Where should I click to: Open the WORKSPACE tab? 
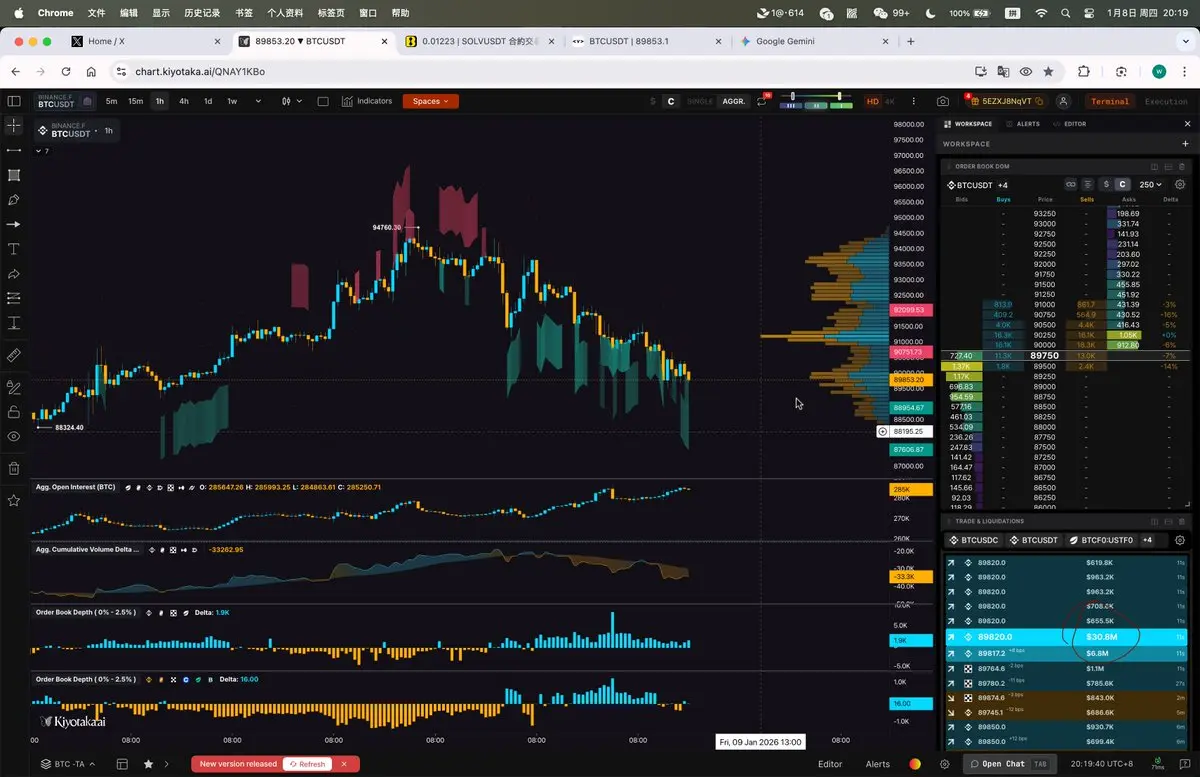tap(968, 124)
